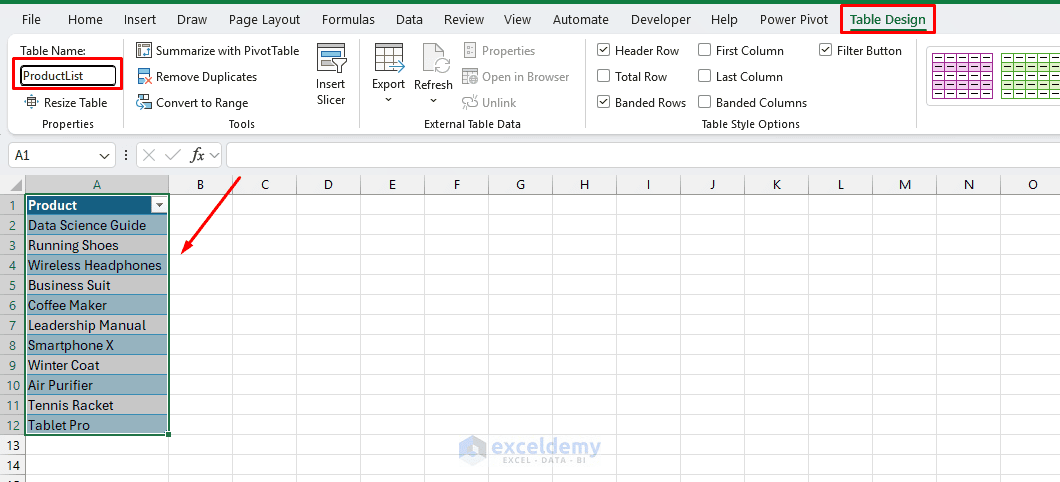This screenshot has height=482, width=1060.
Task: Open the Table Design tab
Action: click(888, 20)
